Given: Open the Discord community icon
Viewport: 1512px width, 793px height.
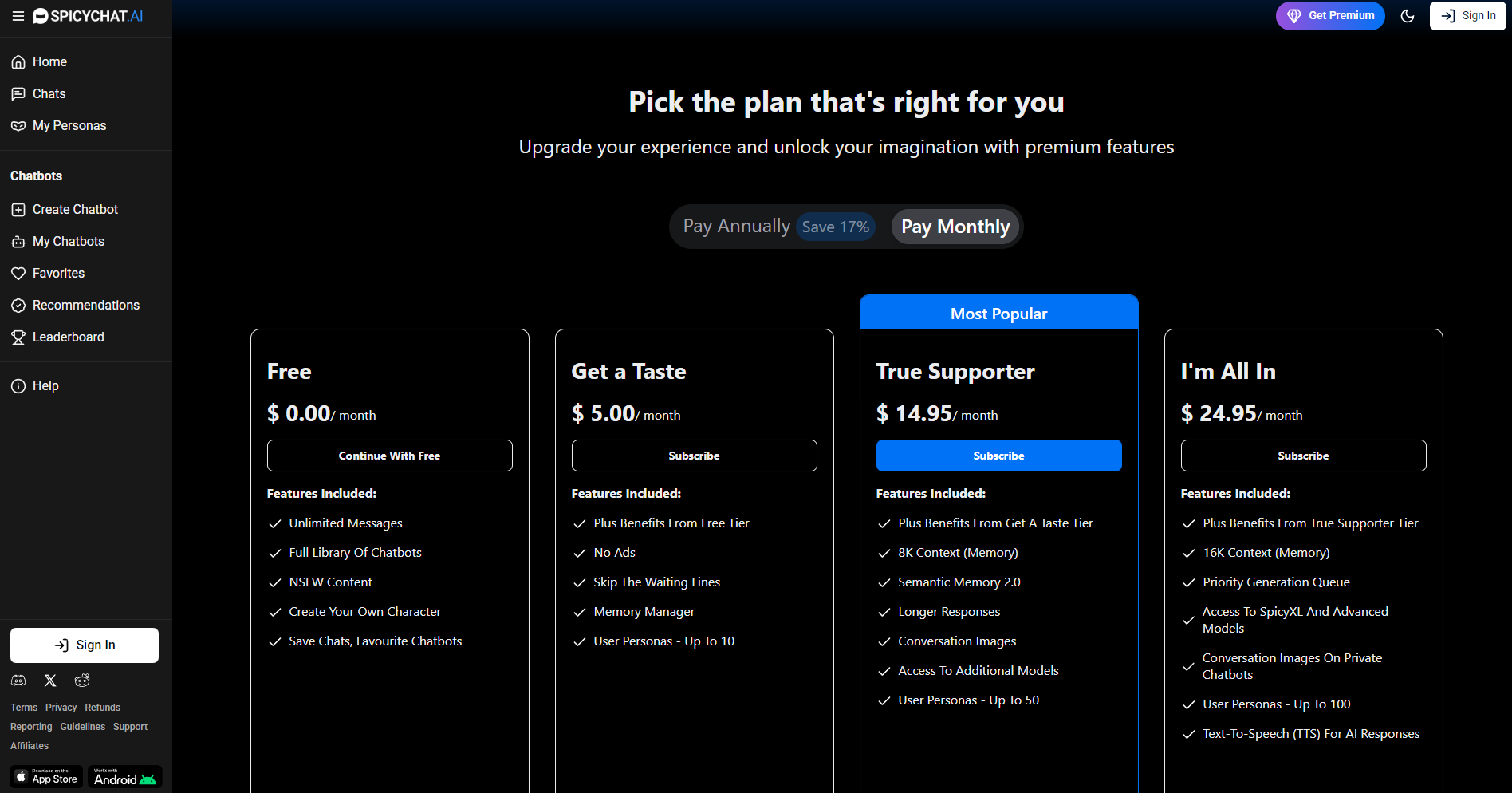Looking at the screenshot, I should click(18, 681).
